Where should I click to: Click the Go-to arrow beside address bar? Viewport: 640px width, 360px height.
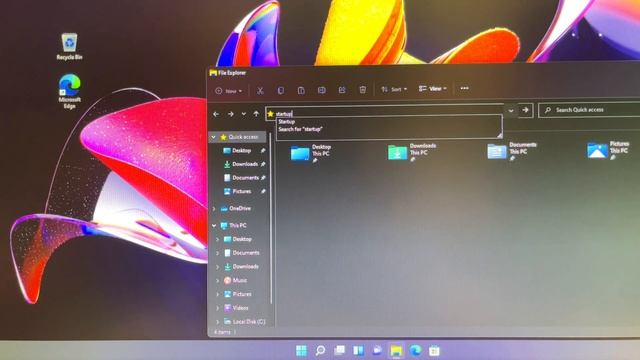525,110
